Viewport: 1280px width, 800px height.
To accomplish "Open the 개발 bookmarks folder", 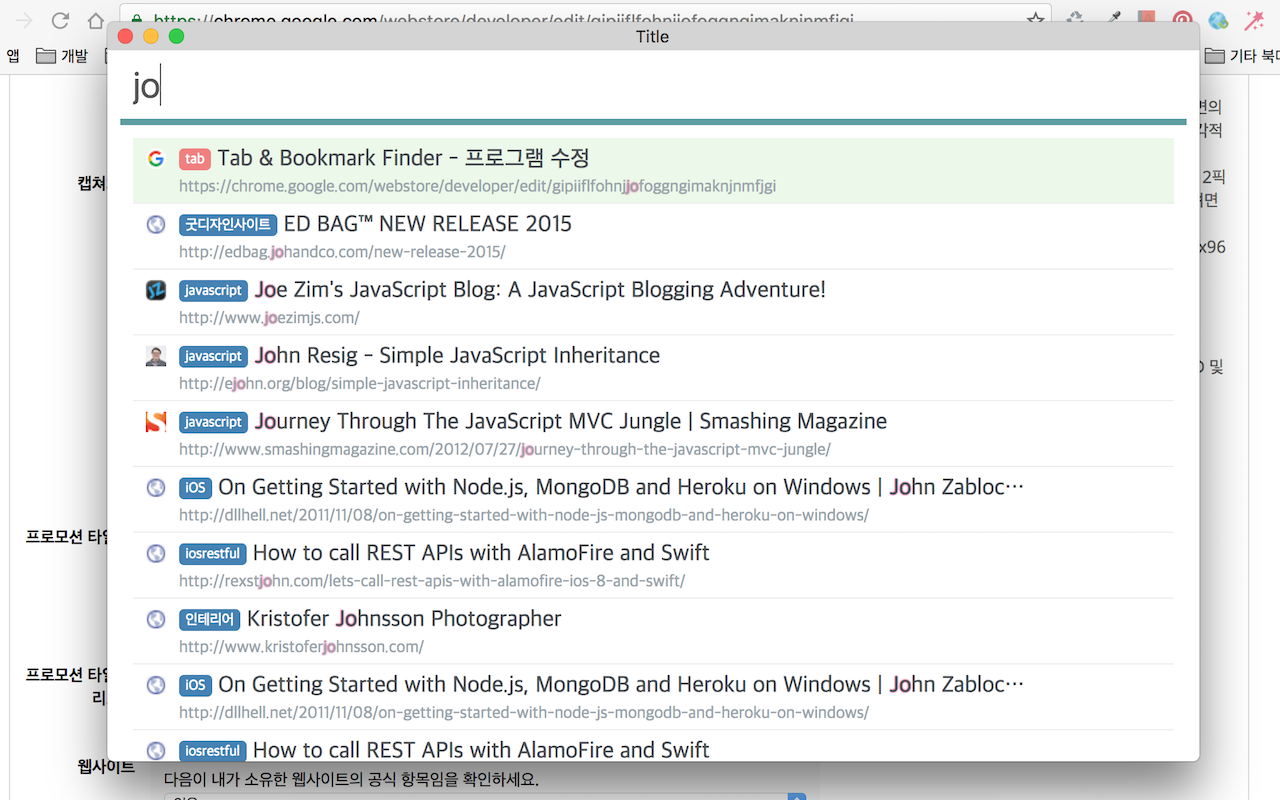I will tap(62, 56).
